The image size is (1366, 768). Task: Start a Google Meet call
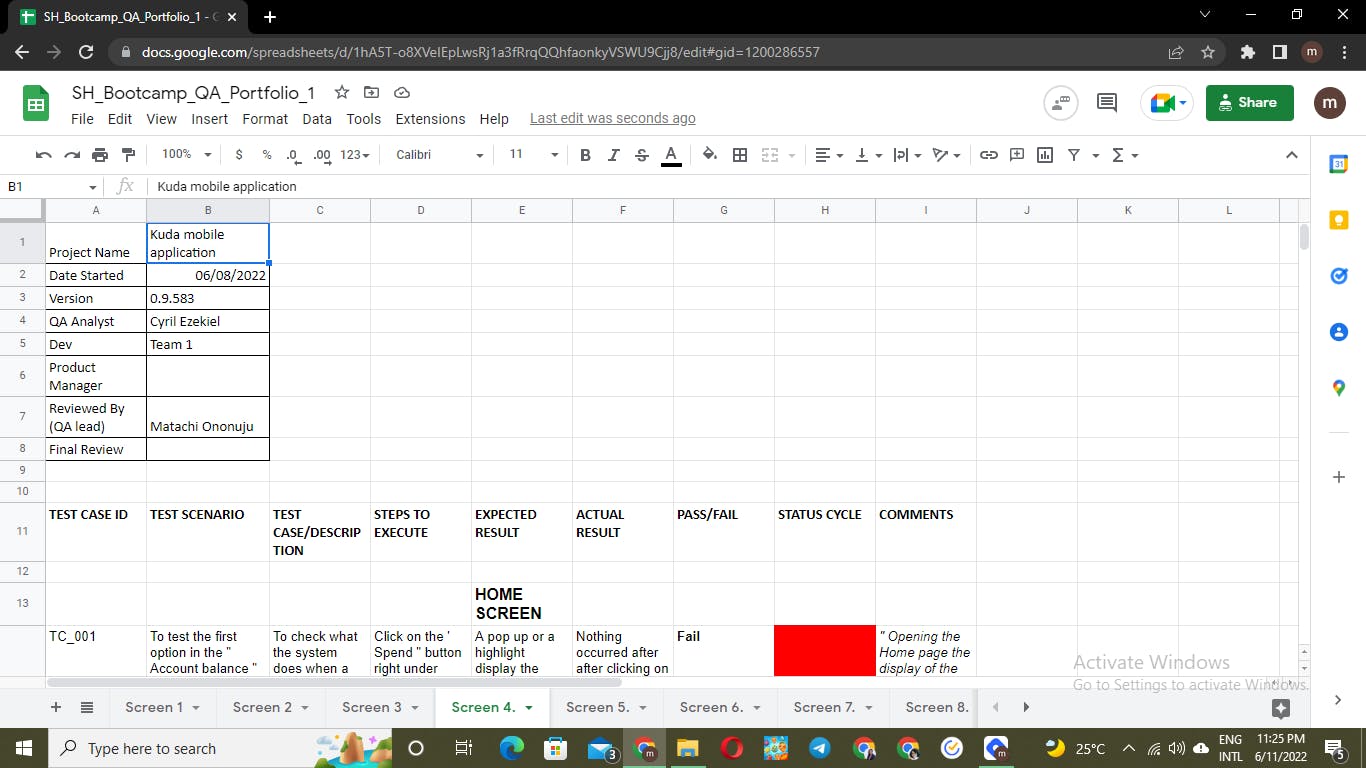(x=1166, y=102)
